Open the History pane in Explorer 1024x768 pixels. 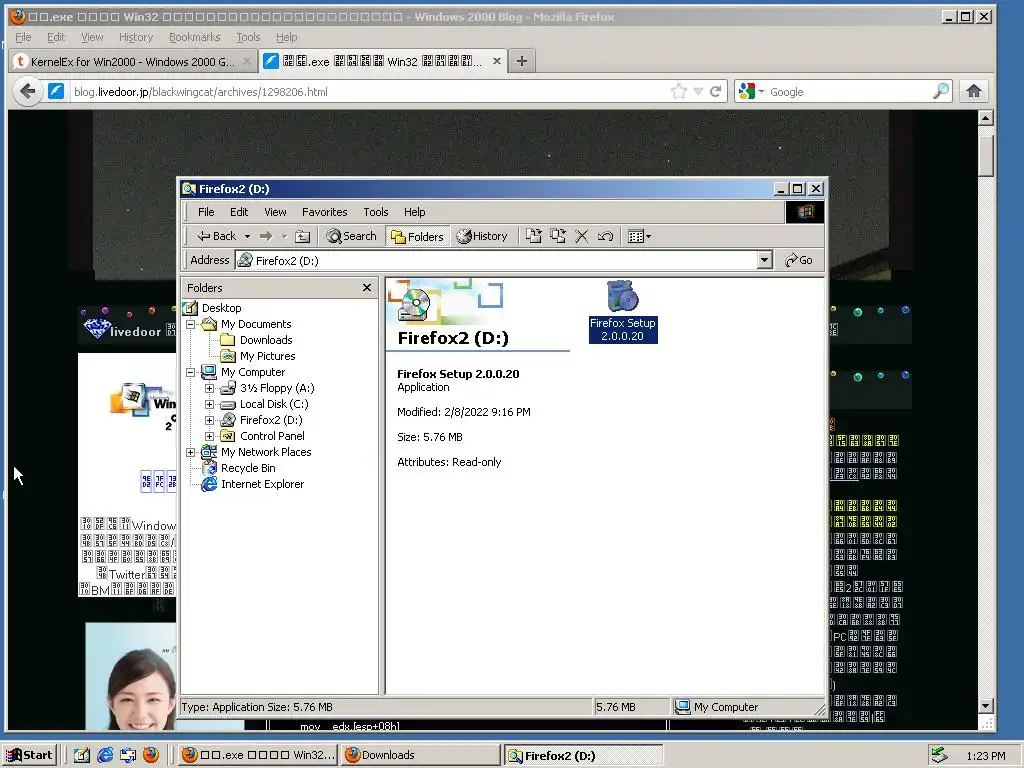click(482, 236)
